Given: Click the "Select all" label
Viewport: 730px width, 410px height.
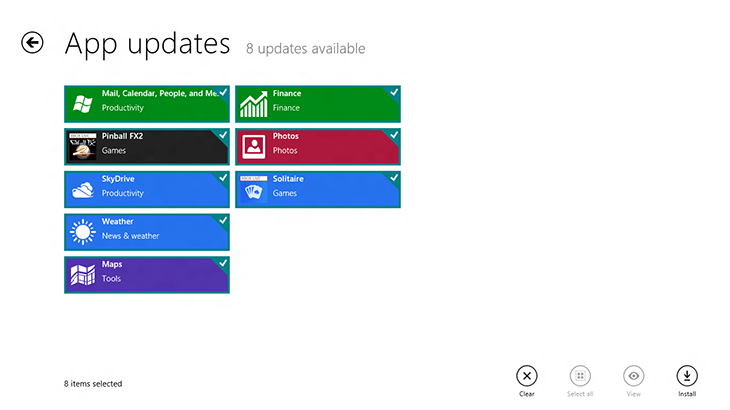Looking at the screenshot, I should tap(580, 394).
